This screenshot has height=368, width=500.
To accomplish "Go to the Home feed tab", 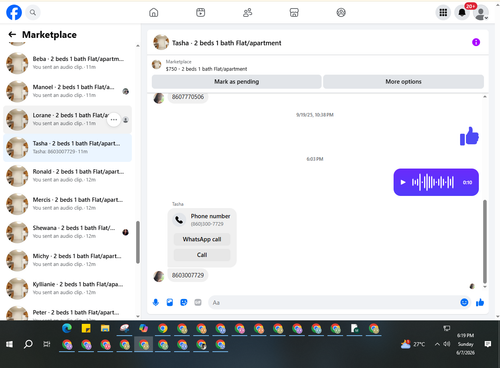I will point(154,13).
